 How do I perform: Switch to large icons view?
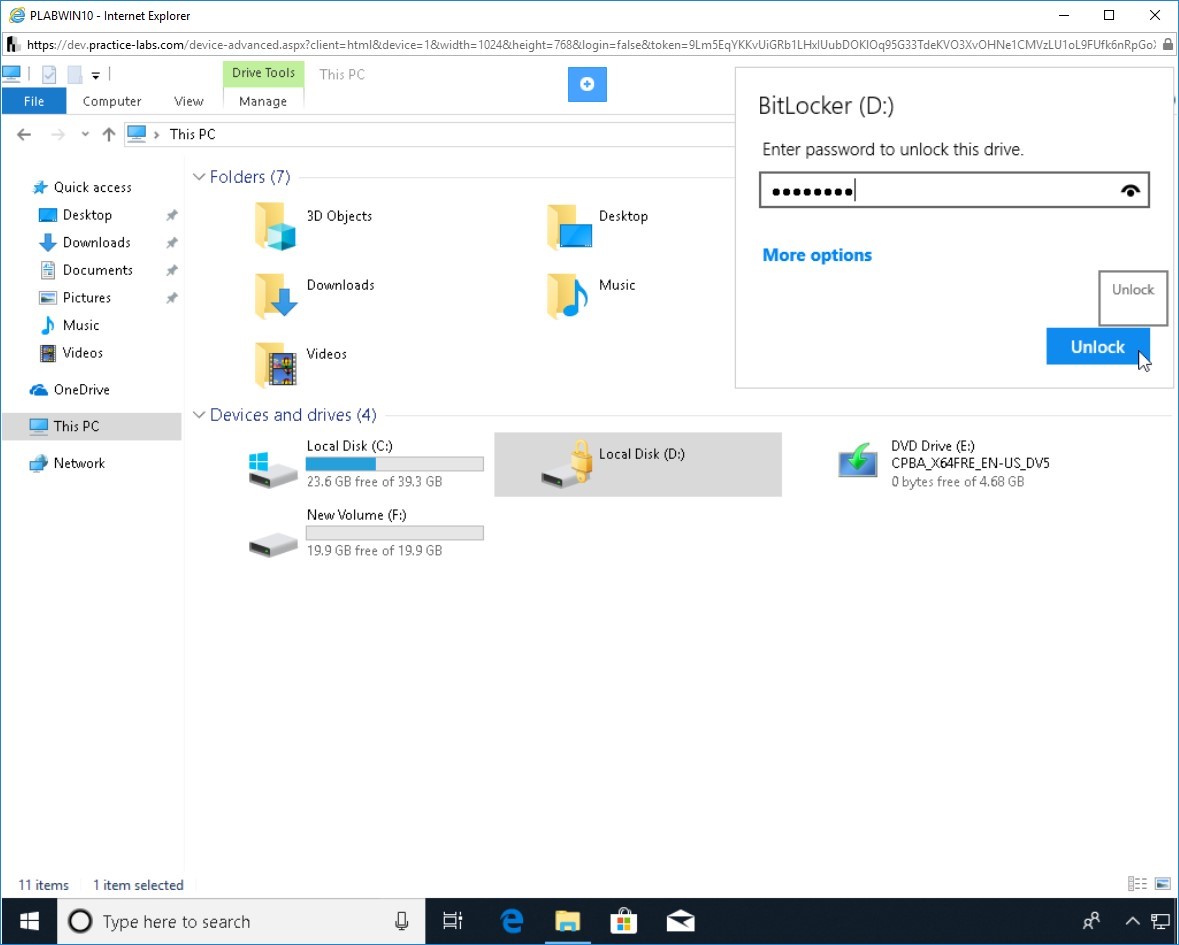(x=1162, y=884)
